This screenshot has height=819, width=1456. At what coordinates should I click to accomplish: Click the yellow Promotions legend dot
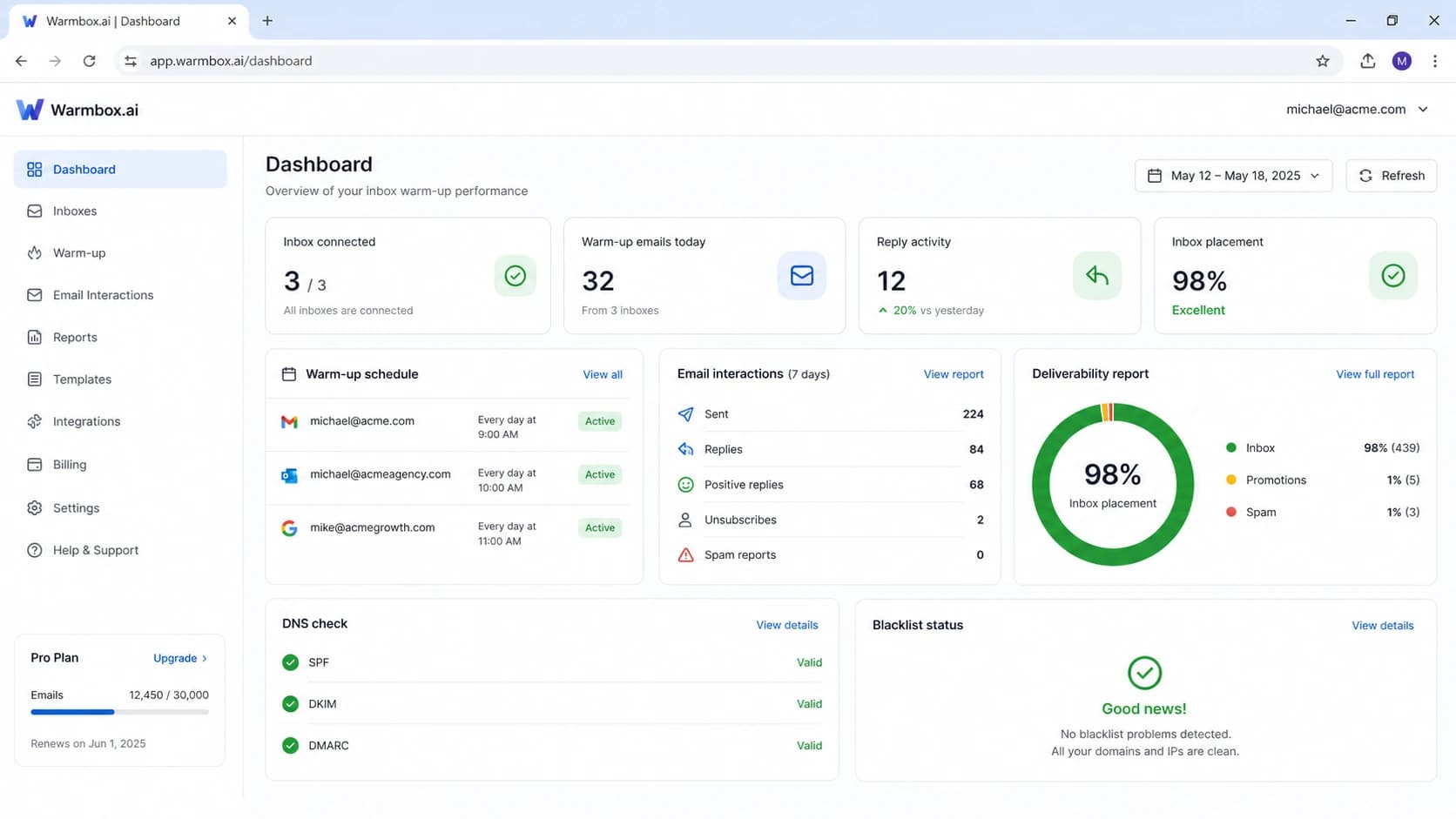click(1231, 480)
